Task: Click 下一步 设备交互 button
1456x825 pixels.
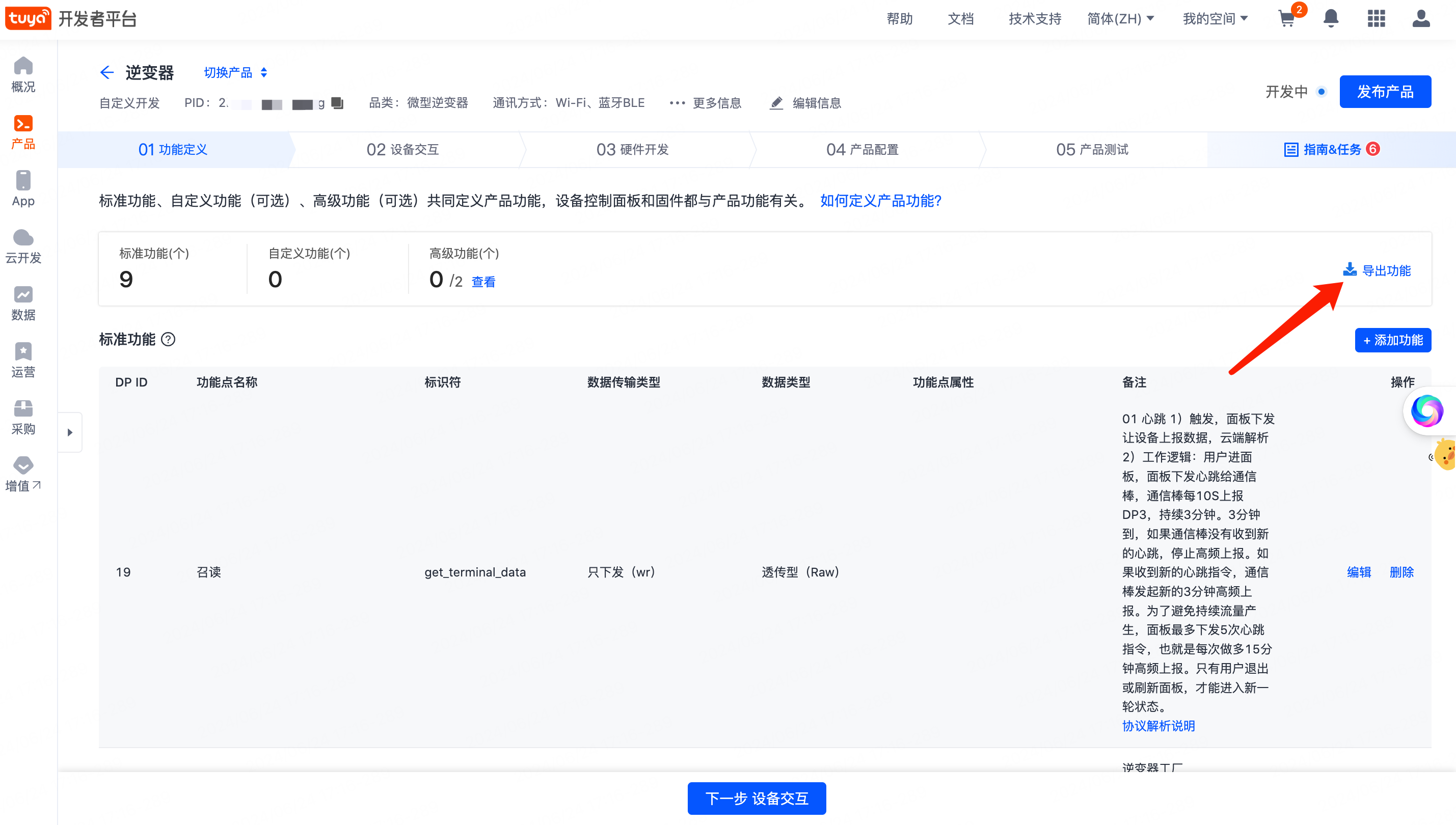Action: (x=757, y=799)
